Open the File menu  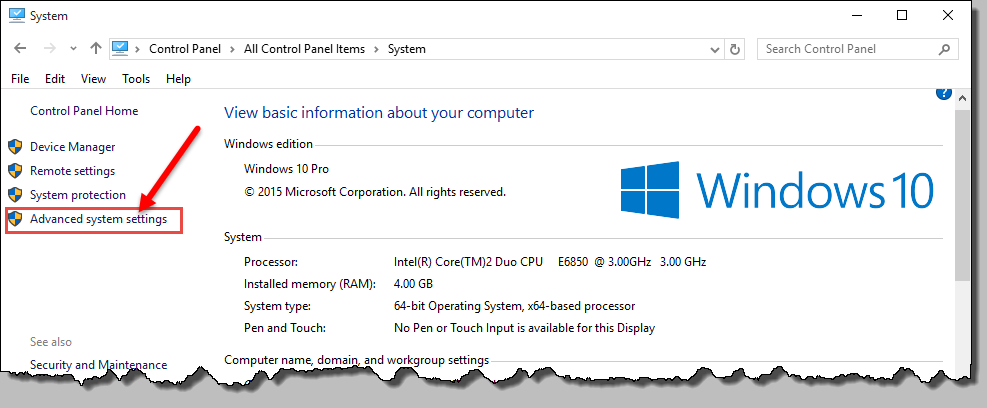click(20, 79)
